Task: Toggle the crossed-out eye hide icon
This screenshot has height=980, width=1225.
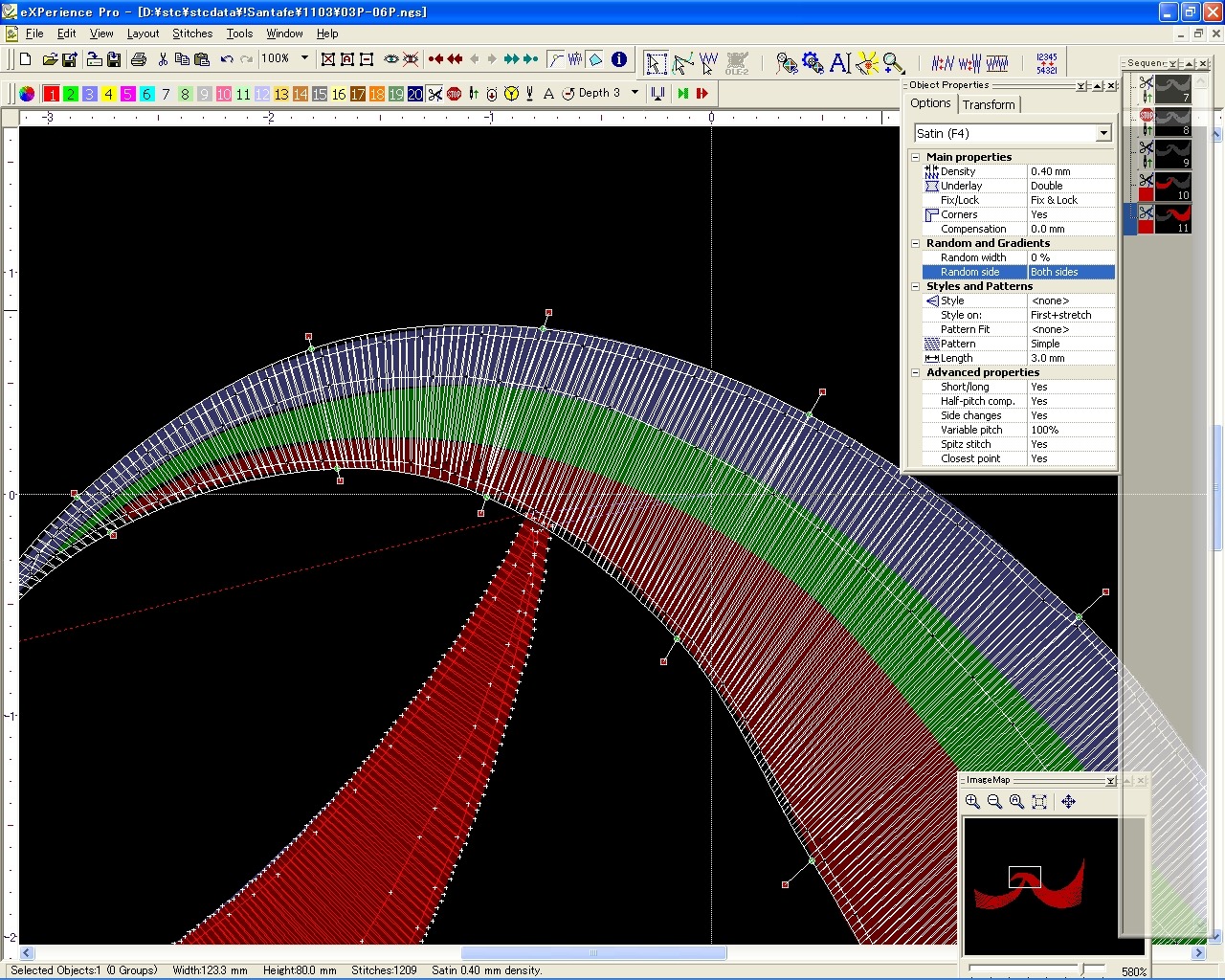Action: tap(411, 59)
